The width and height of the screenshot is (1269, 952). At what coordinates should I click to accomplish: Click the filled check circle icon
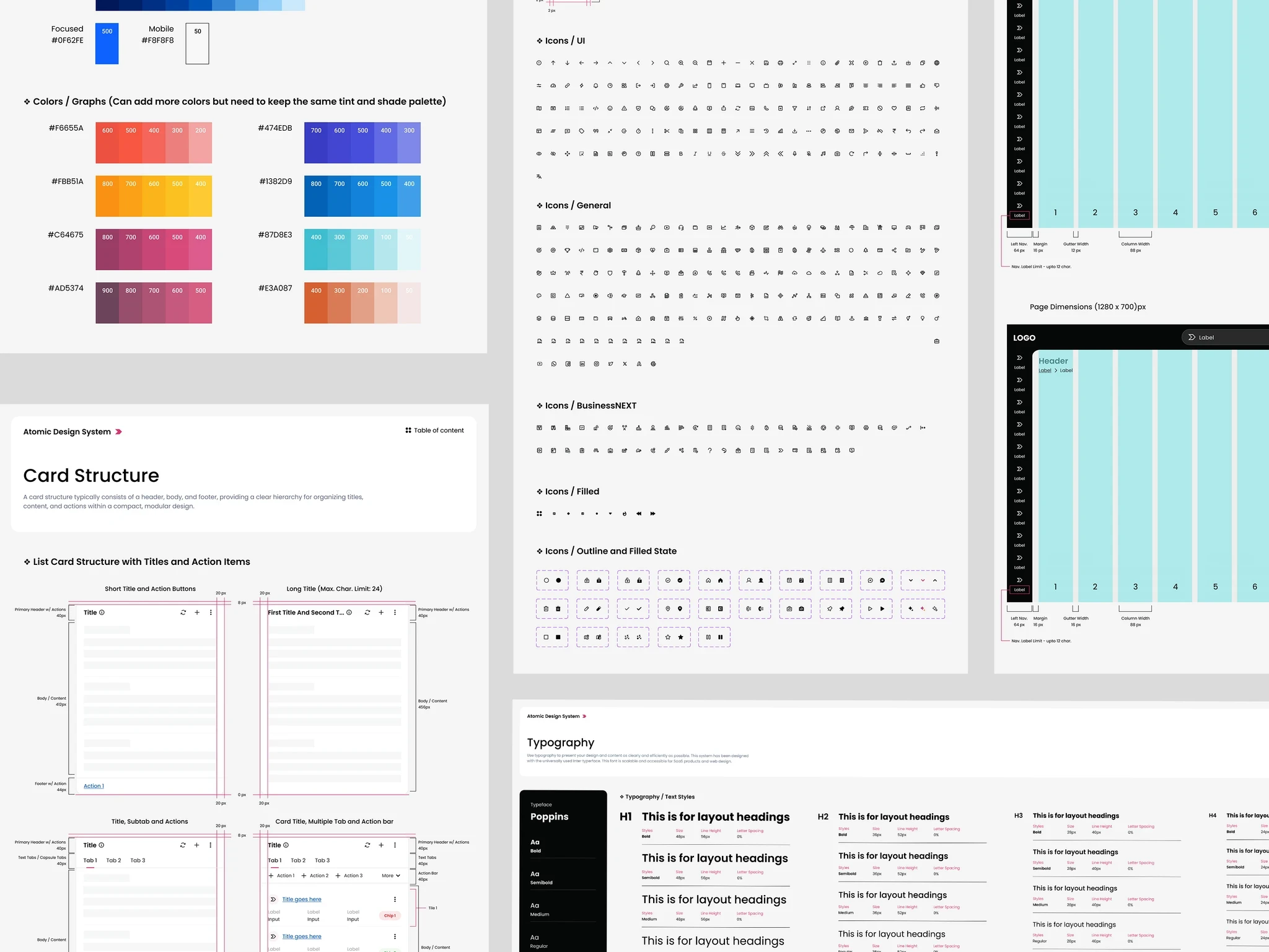coord(680,580)
